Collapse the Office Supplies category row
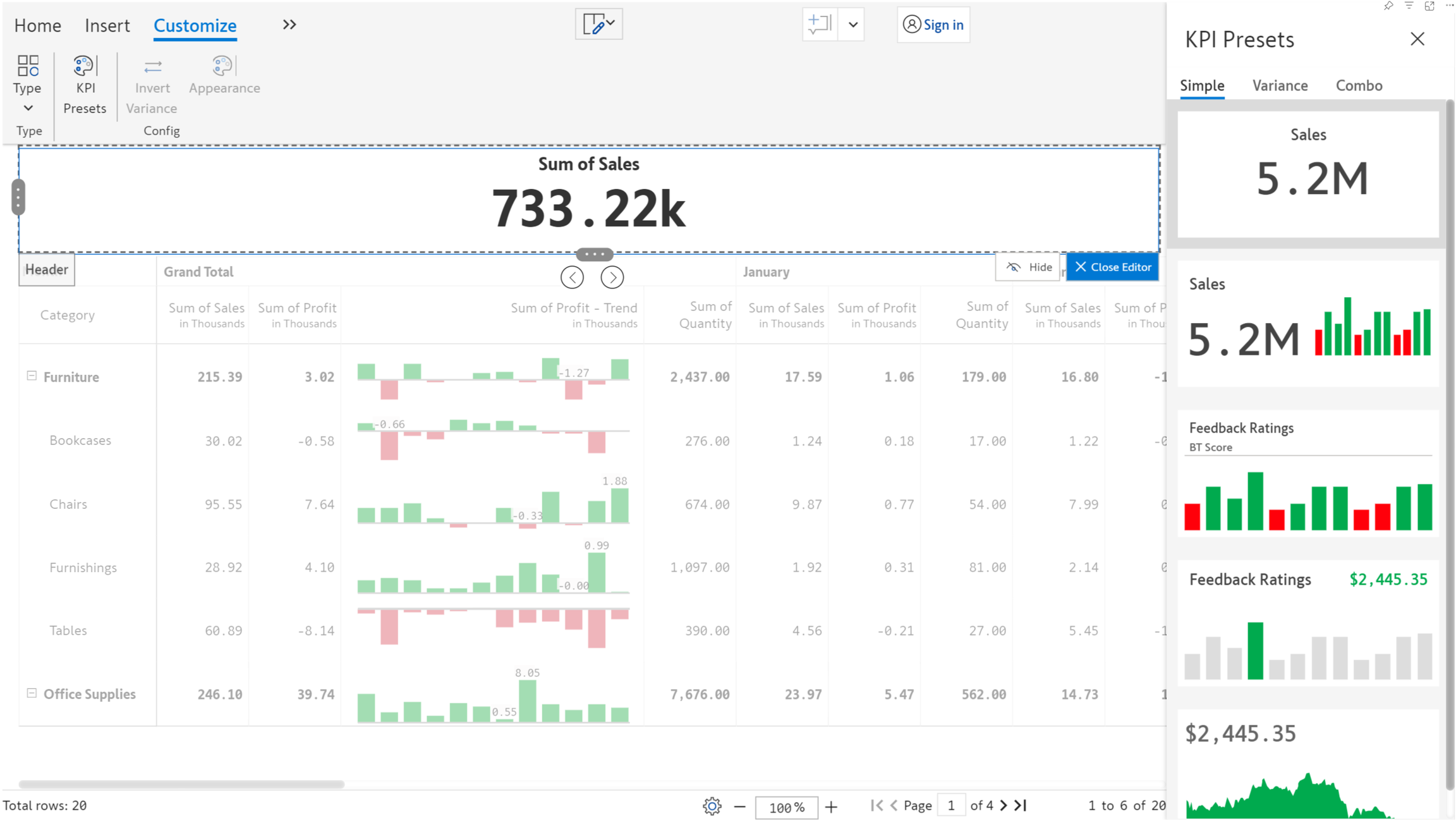 (x=32, y=693)
